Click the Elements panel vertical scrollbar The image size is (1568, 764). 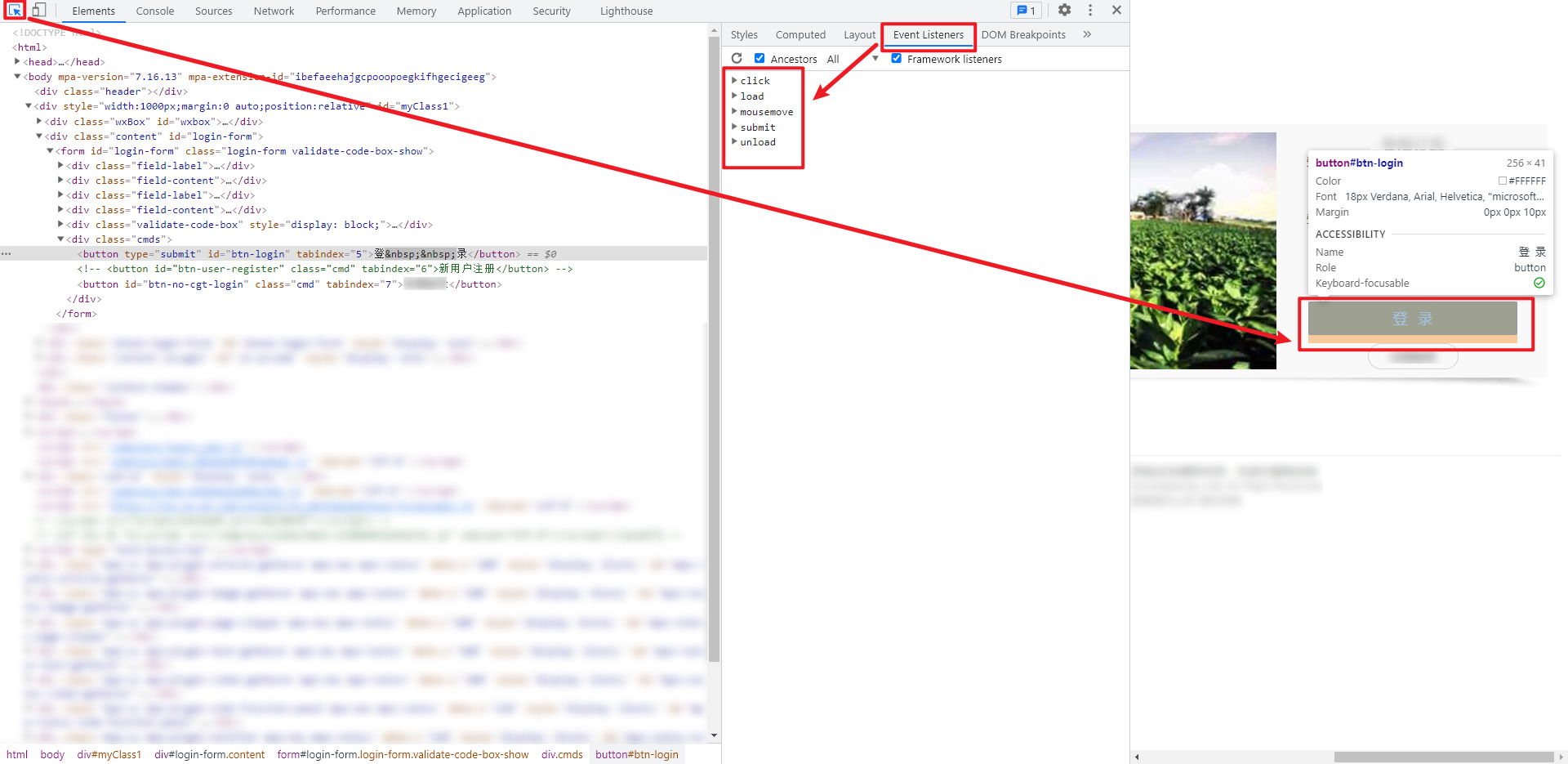(715, 349)
